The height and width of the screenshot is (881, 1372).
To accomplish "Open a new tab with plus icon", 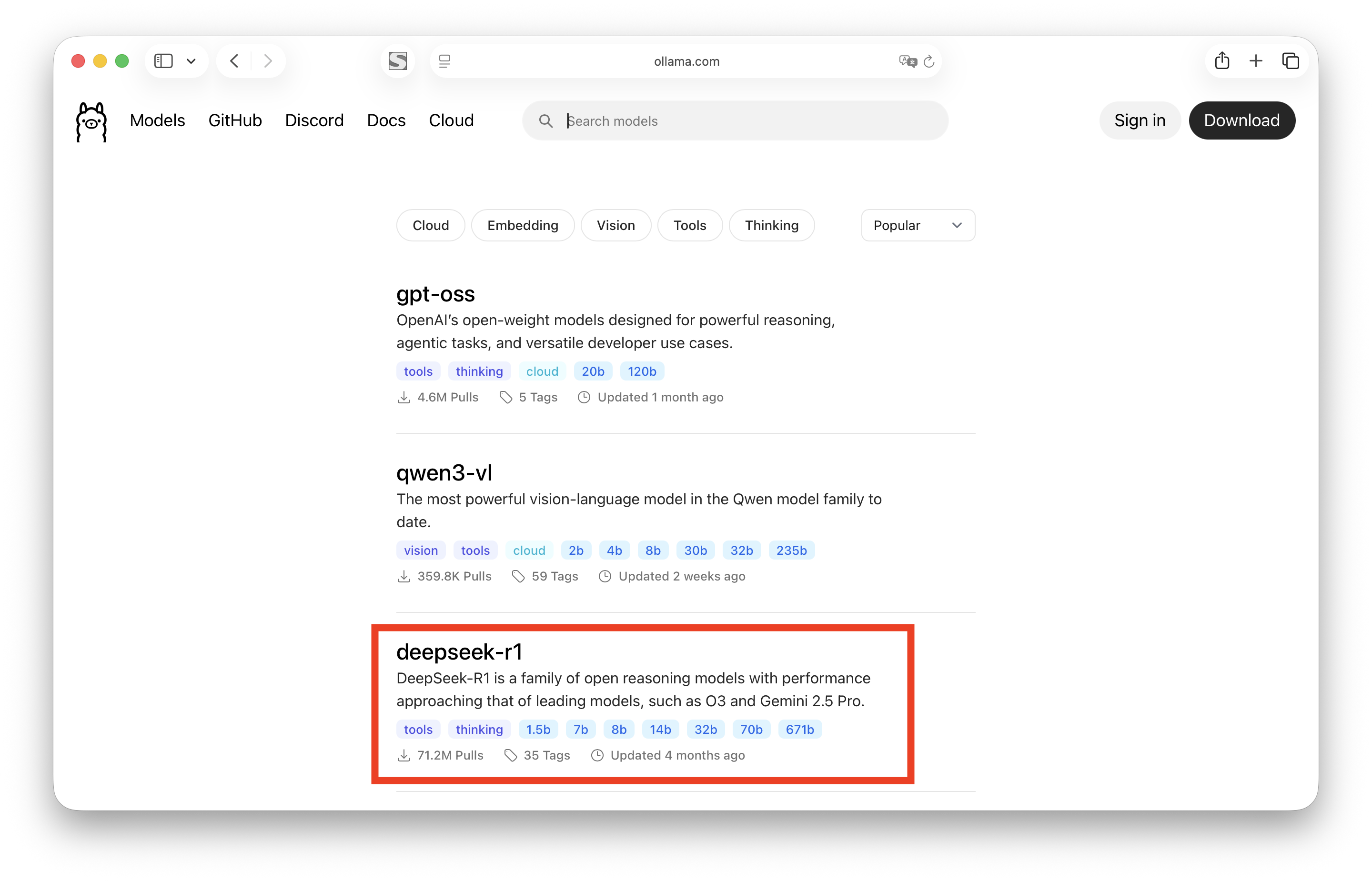I will [1256, 60].
